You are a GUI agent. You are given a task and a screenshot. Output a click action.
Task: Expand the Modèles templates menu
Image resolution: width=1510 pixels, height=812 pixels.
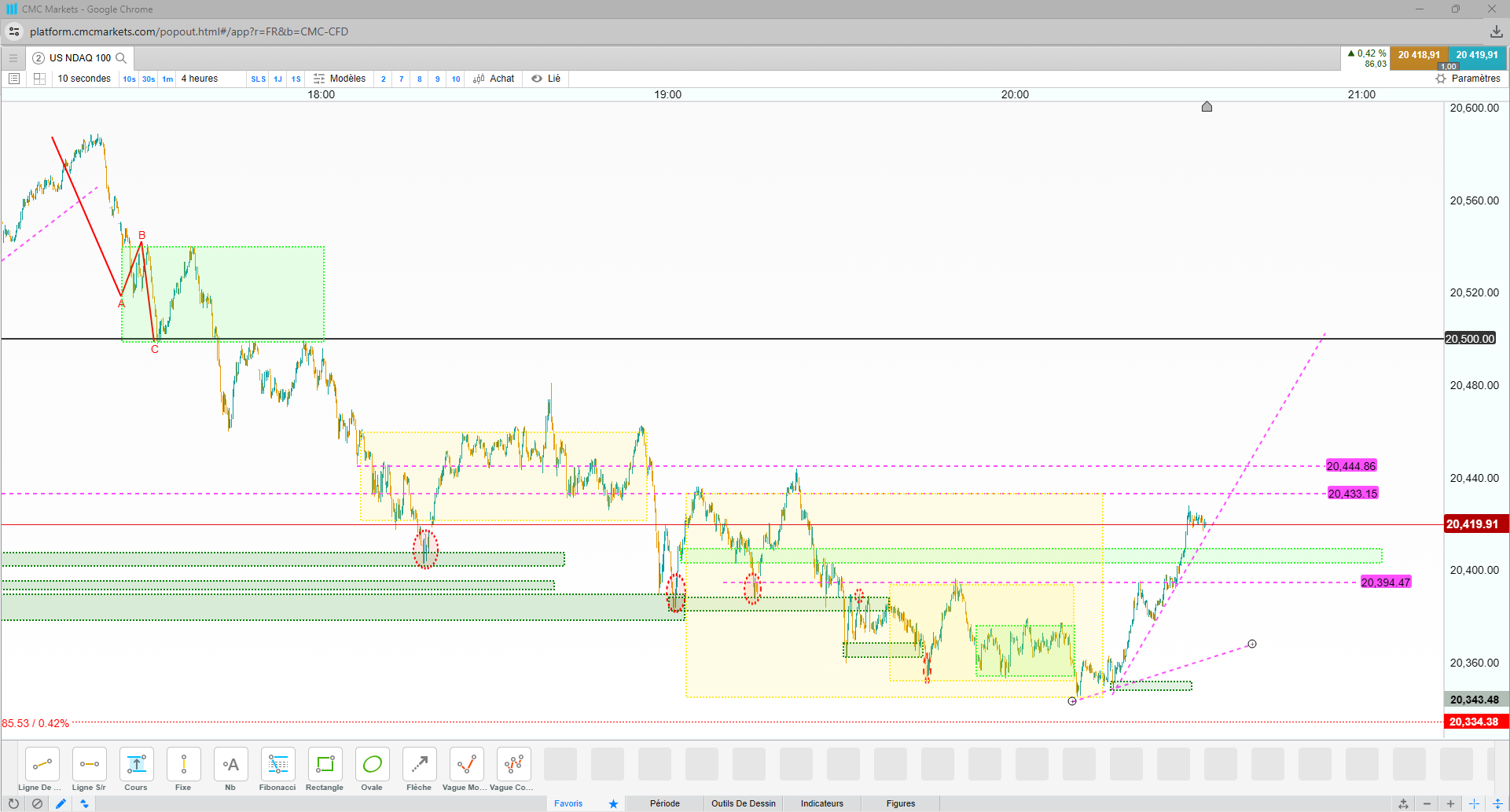tap(340, 79)
